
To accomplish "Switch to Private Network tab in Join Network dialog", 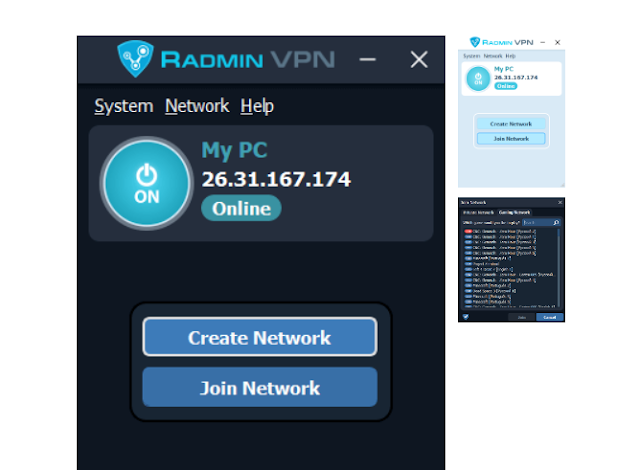I will pos(478,213).
